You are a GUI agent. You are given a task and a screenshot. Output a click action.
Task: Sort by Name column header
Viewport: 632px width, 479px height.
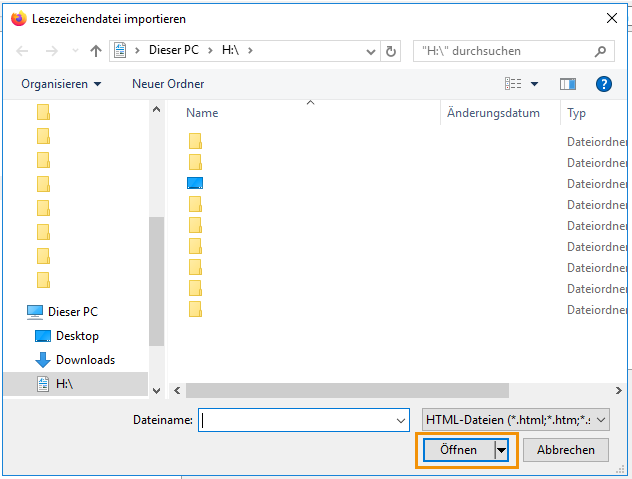(x=202, y=113)
